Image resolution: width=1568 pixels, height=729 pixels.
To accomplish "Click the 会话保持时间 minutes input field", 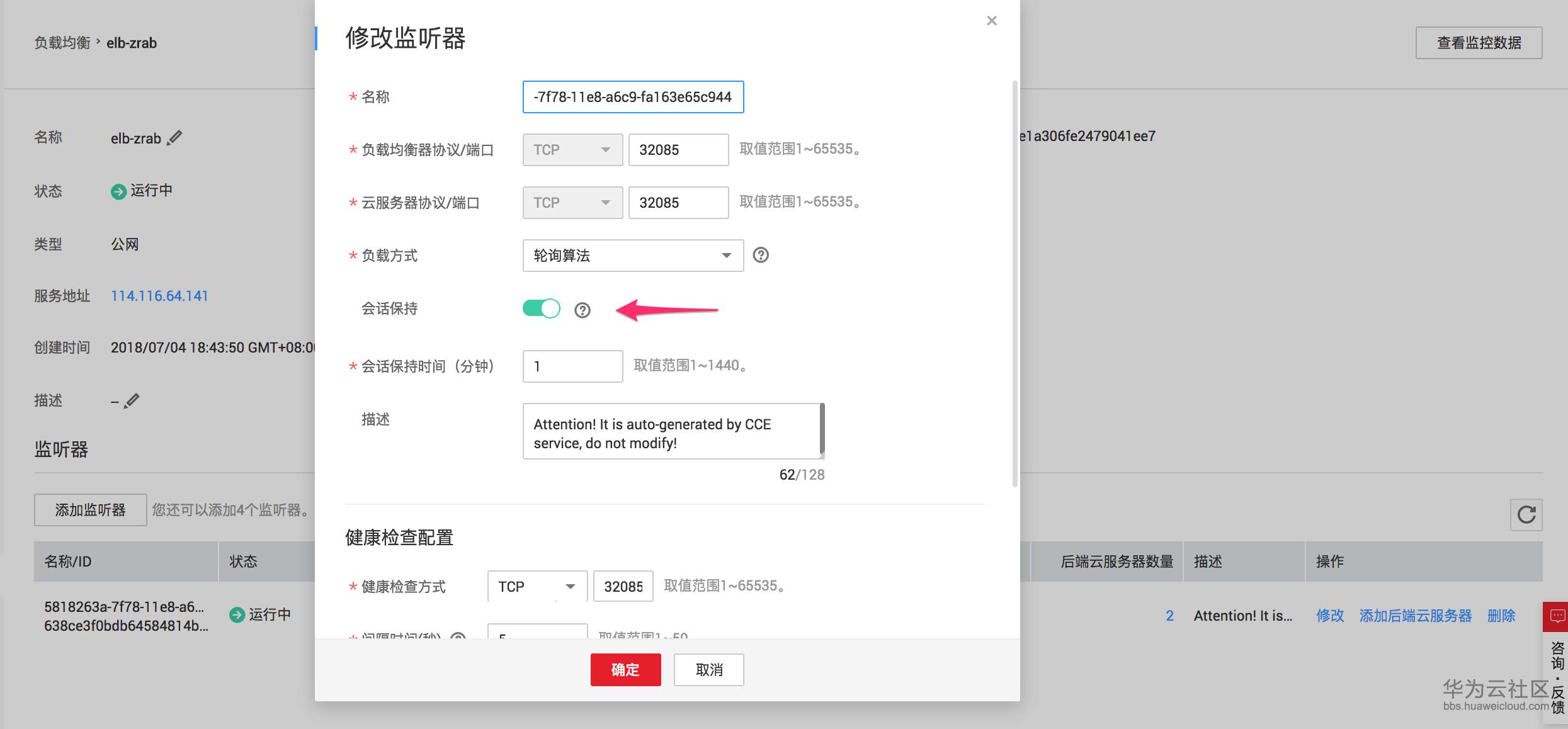I will pos(572,366).
